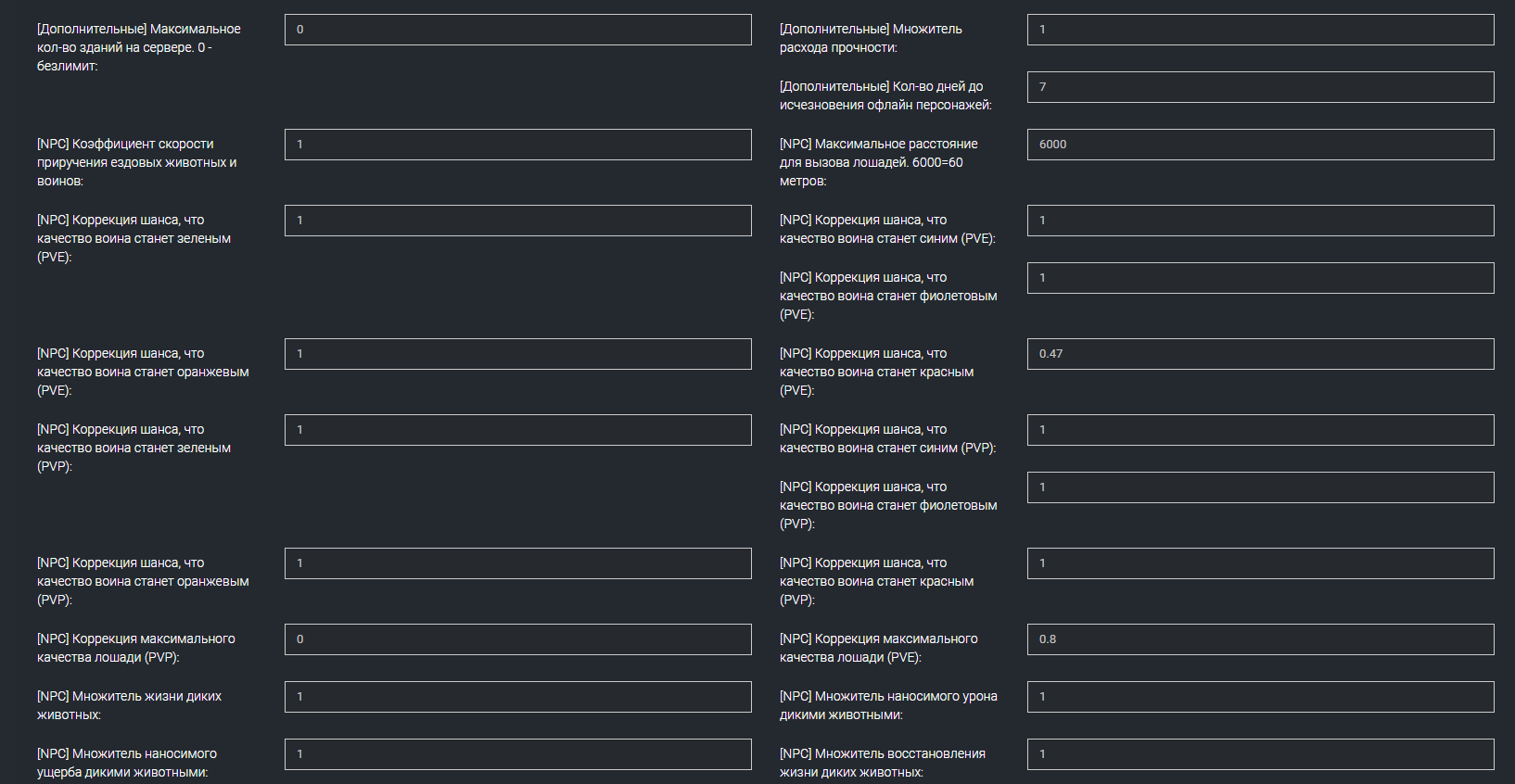Select the wild animals life multiplier input
The width and height of the screenshot is (1515, 784).
pyautogui.click(x=517, y=697)
